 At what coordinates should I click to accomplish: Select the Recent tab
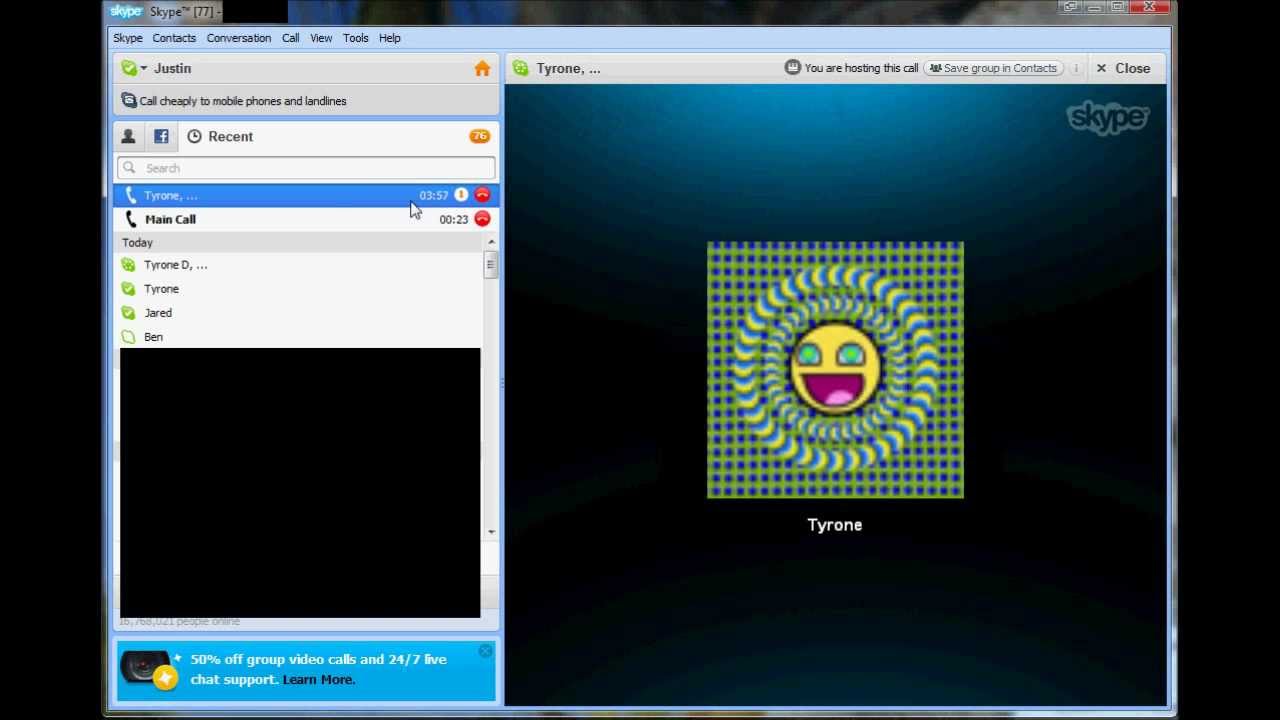(x=220, y=136)
